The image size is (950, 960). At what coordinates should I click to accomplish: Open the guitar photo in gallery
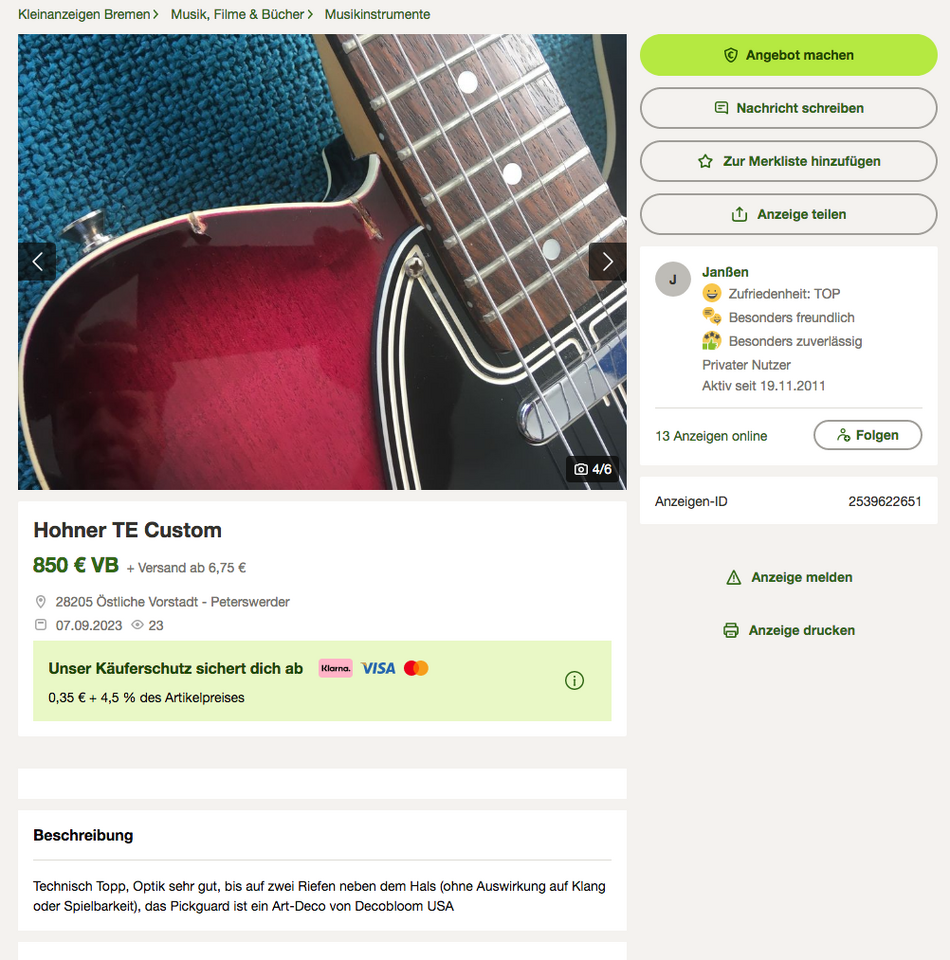point(322,261)
